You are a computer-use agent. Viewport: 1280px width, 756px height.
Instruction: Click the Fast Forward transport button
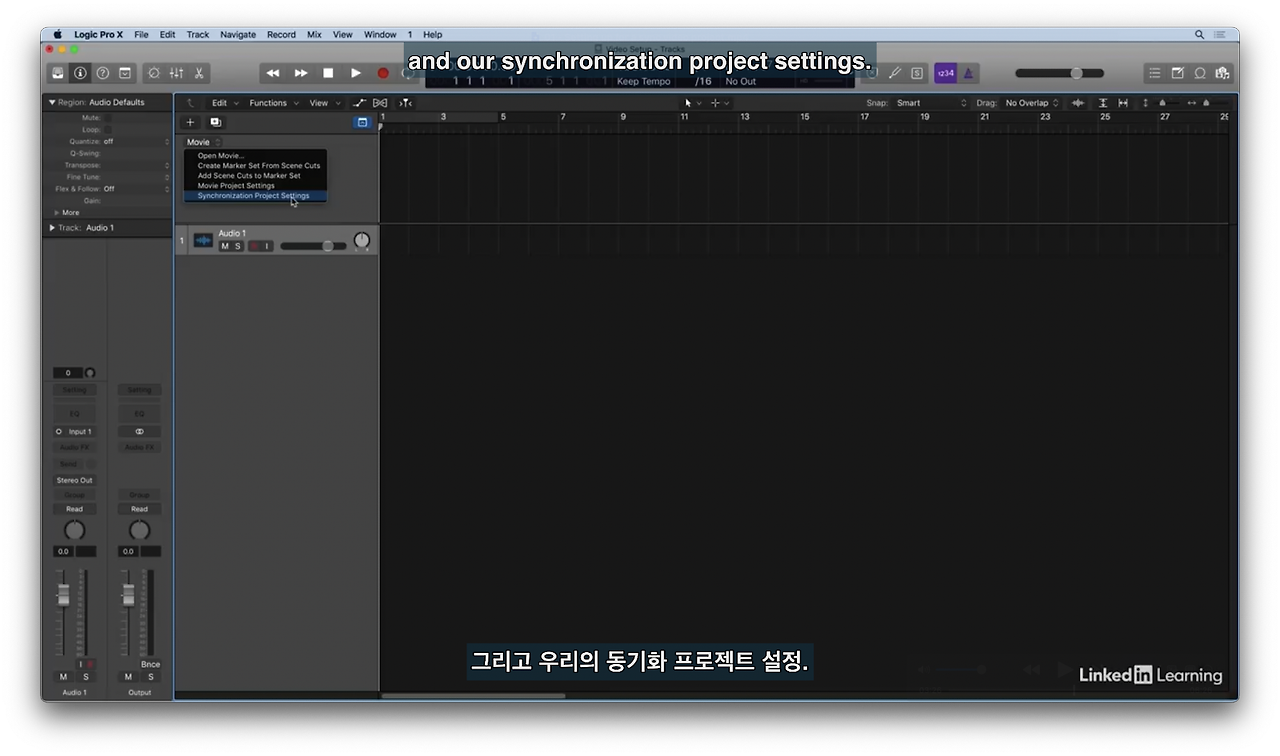[x=300, y=73]
